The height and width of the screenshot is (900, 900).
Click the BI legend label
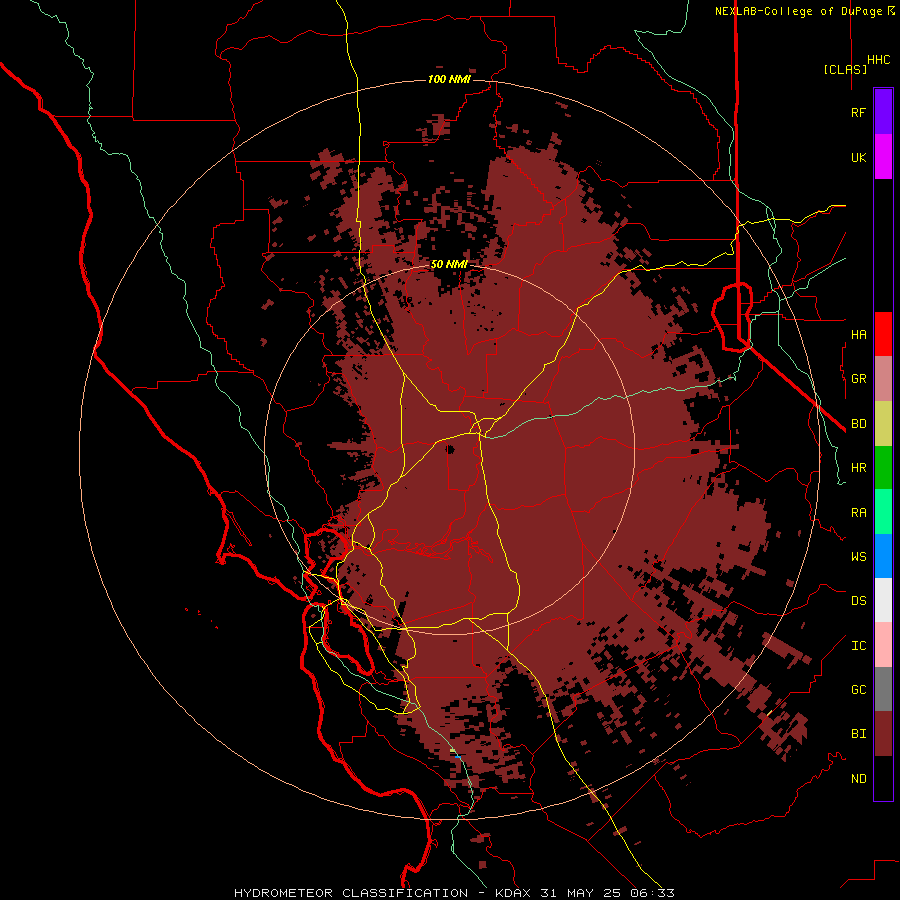pyautogui.click(x=858, y=734)
